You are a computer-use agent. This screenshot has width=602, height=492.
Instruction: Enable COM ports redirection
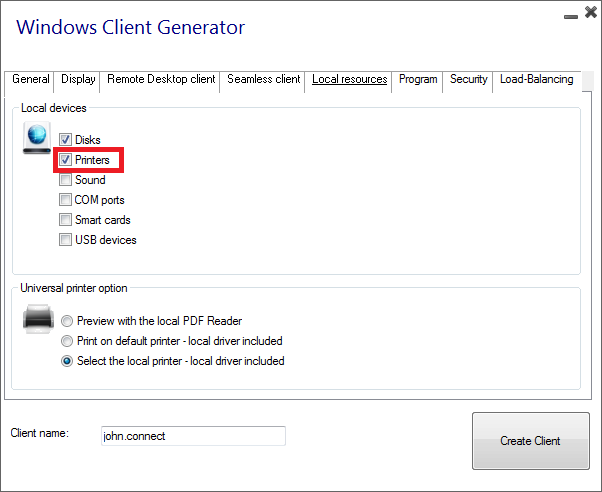click(x=66, y=200)
